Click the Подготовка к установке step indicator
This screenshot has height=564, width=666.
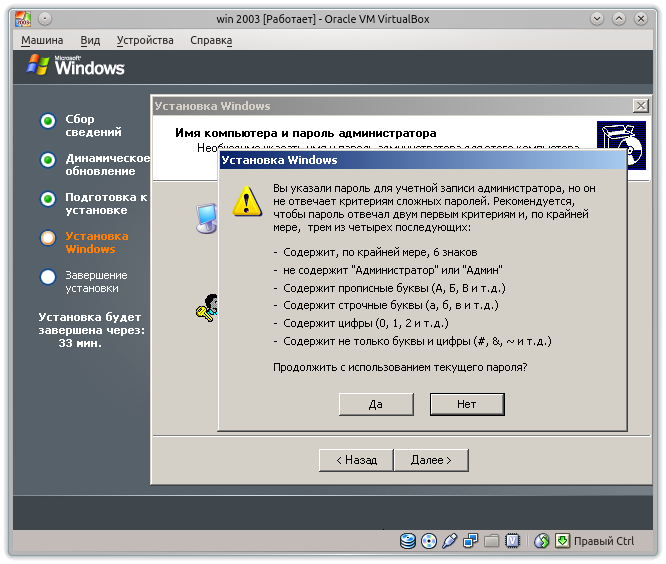click(x=48, y=199)
